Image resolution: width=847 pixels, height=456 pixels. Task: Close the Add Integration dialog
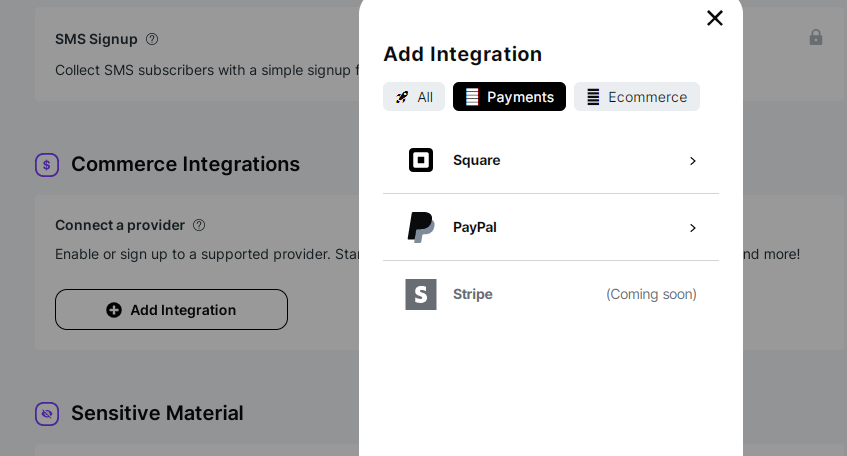click(714, 18)
